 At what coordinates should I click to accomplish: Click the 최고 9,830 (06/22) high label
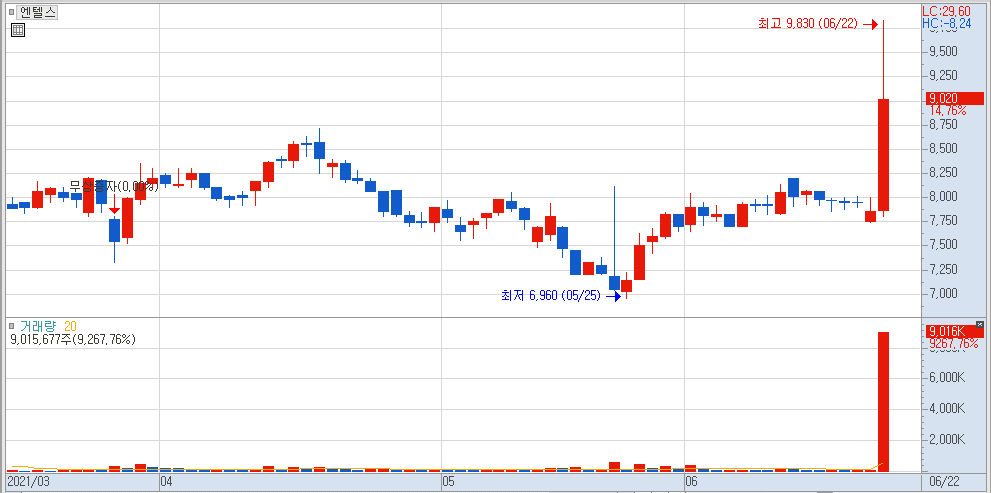(809, 24)
